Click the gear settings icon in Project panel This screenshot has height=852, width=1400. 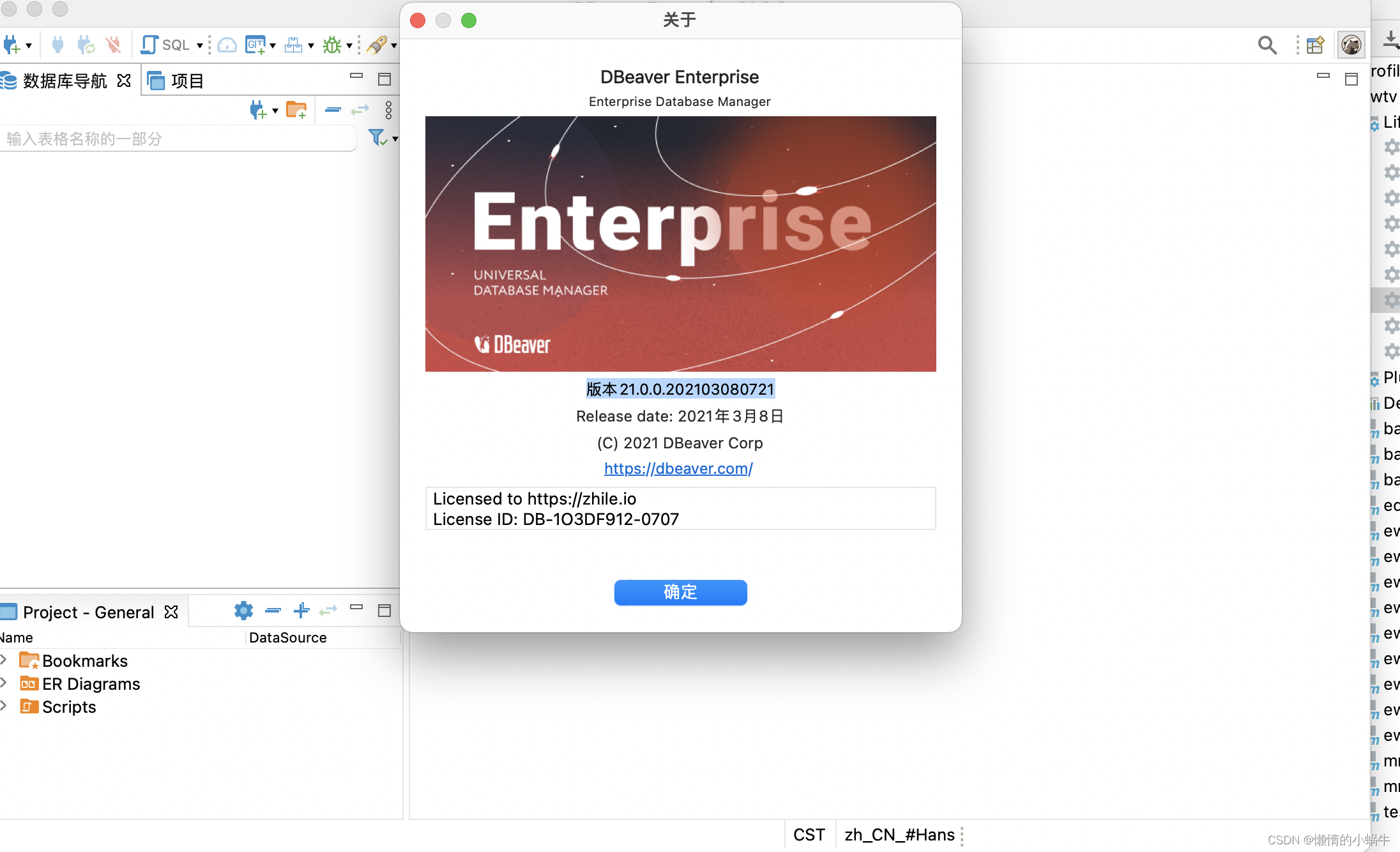coord(243,611)
